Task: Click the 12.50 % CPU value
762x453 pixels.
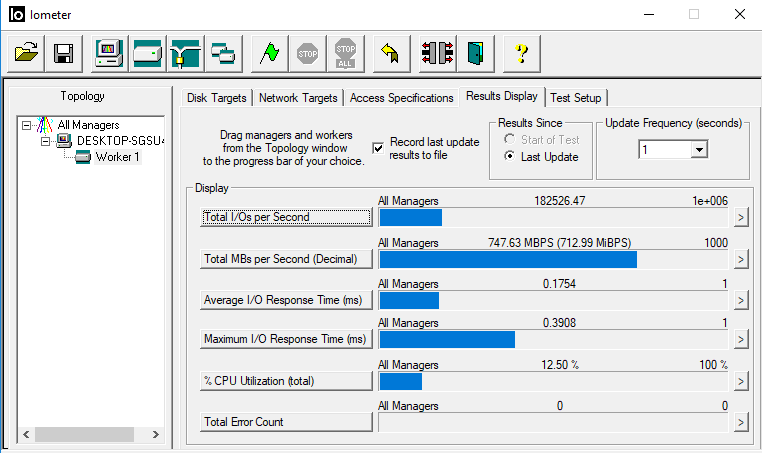Action: (560, 365)
